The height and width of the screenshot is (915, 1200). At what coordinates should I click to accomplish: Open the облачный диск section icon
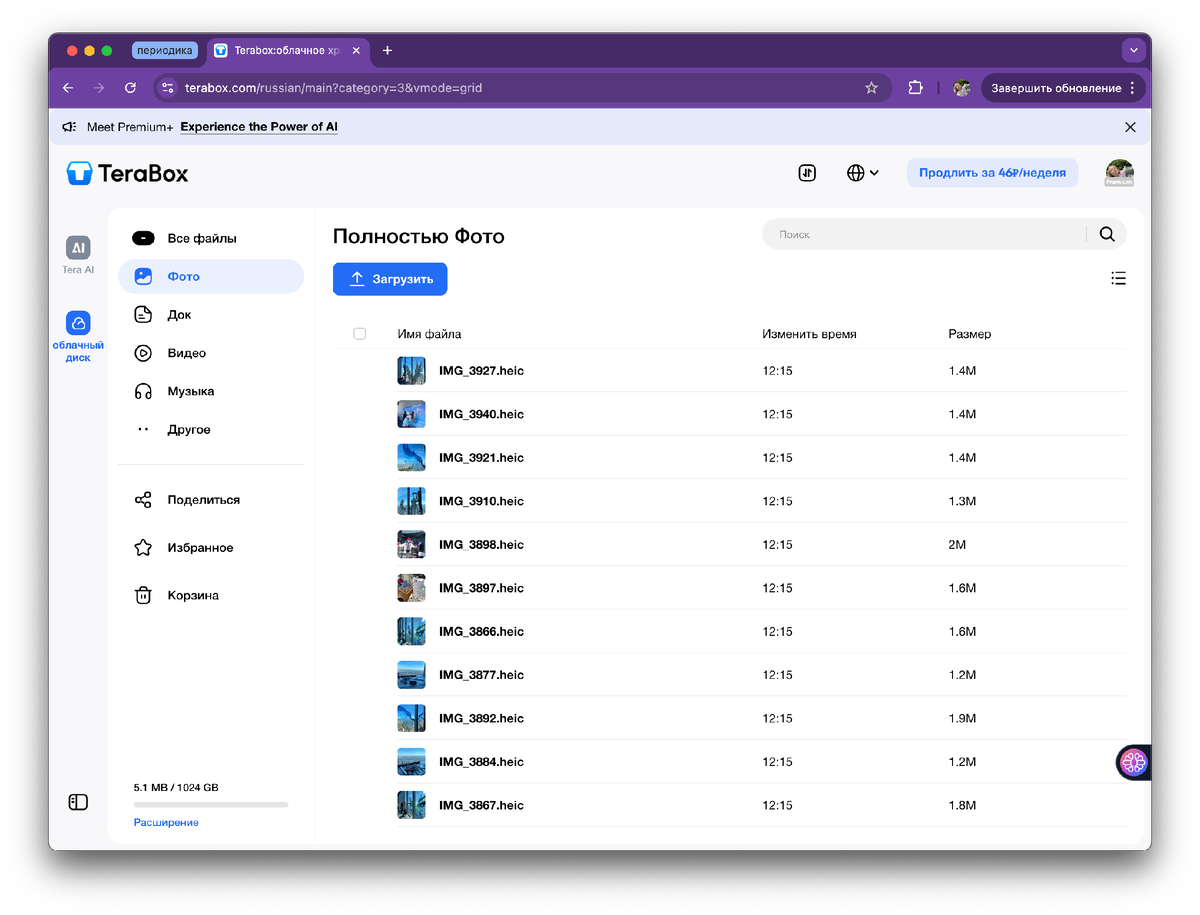coord(78,323)
